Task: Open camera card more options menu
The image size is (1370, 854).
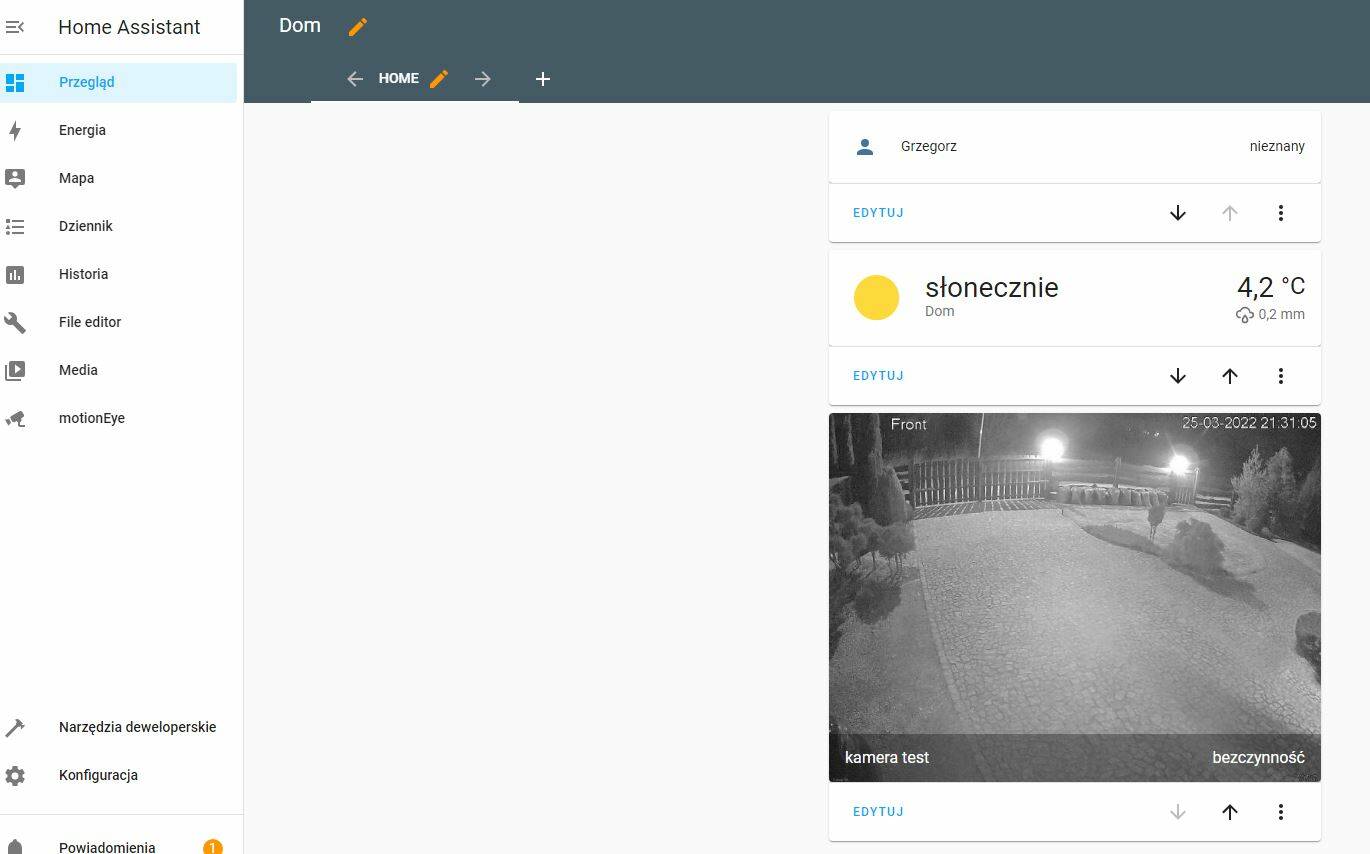Action: pos(1281,812)
